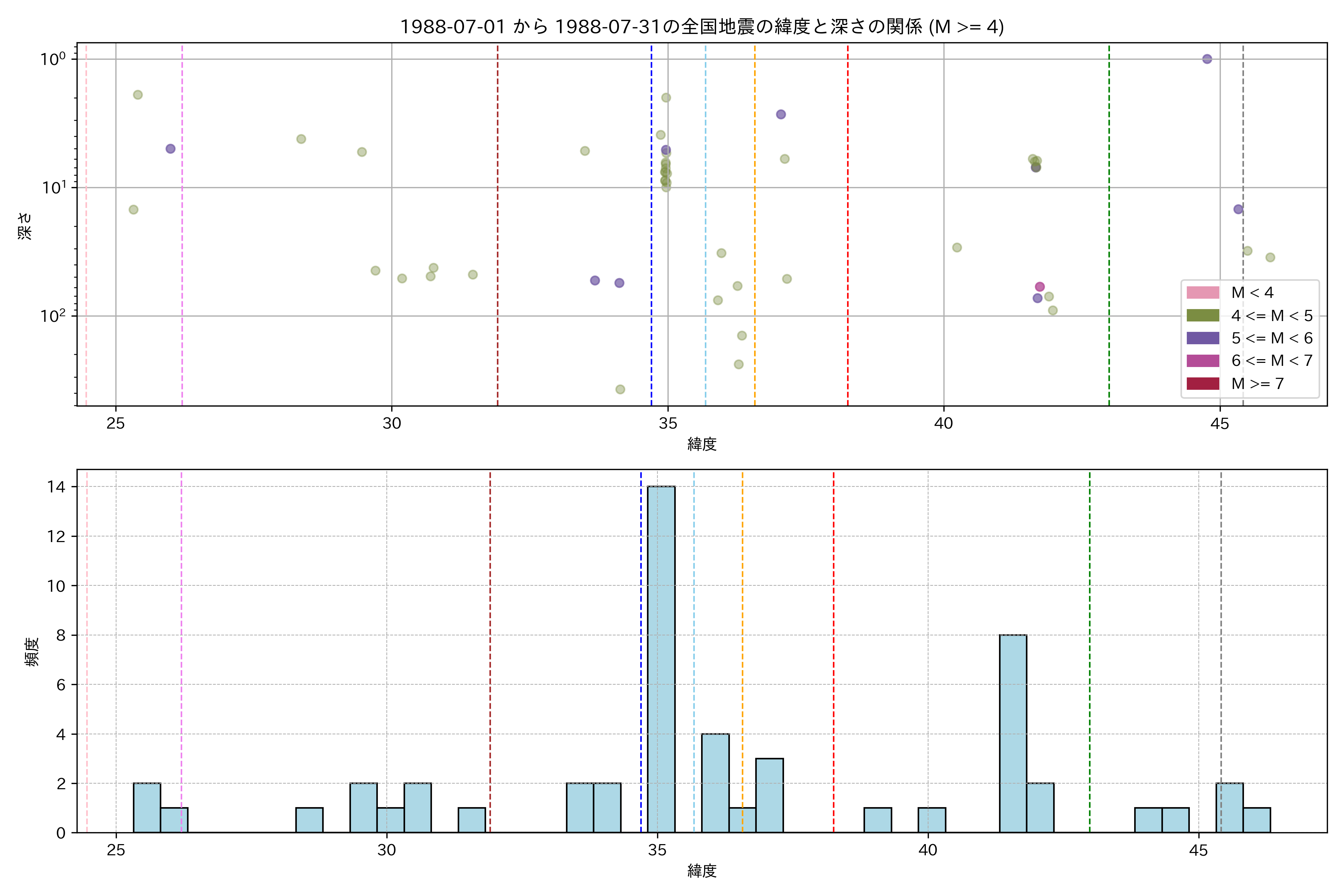Click the chart title text at top
Viewport: 1344px width, 896px height.
click(x=702, y=26)
